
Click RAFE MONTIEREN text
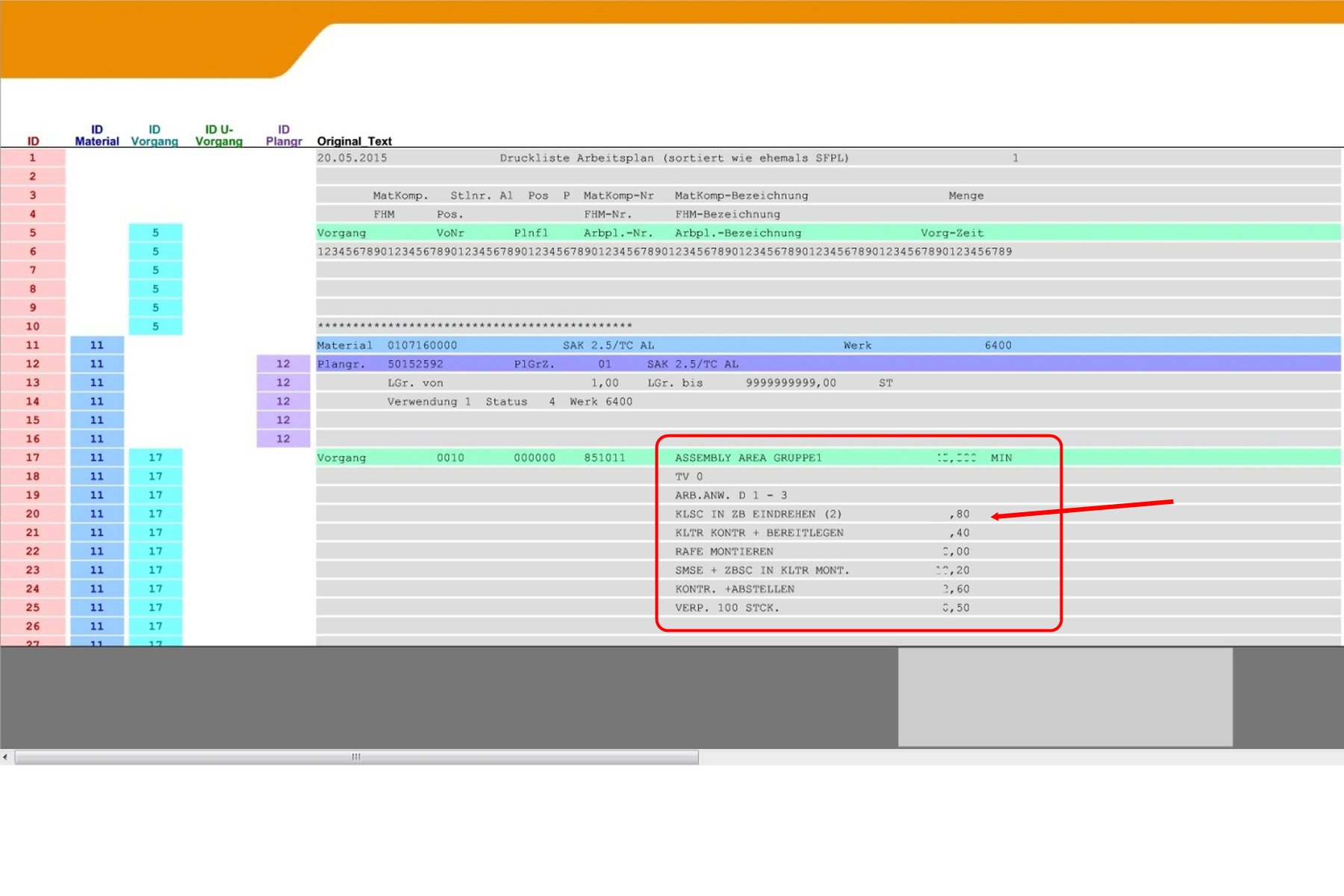point(724,551)
